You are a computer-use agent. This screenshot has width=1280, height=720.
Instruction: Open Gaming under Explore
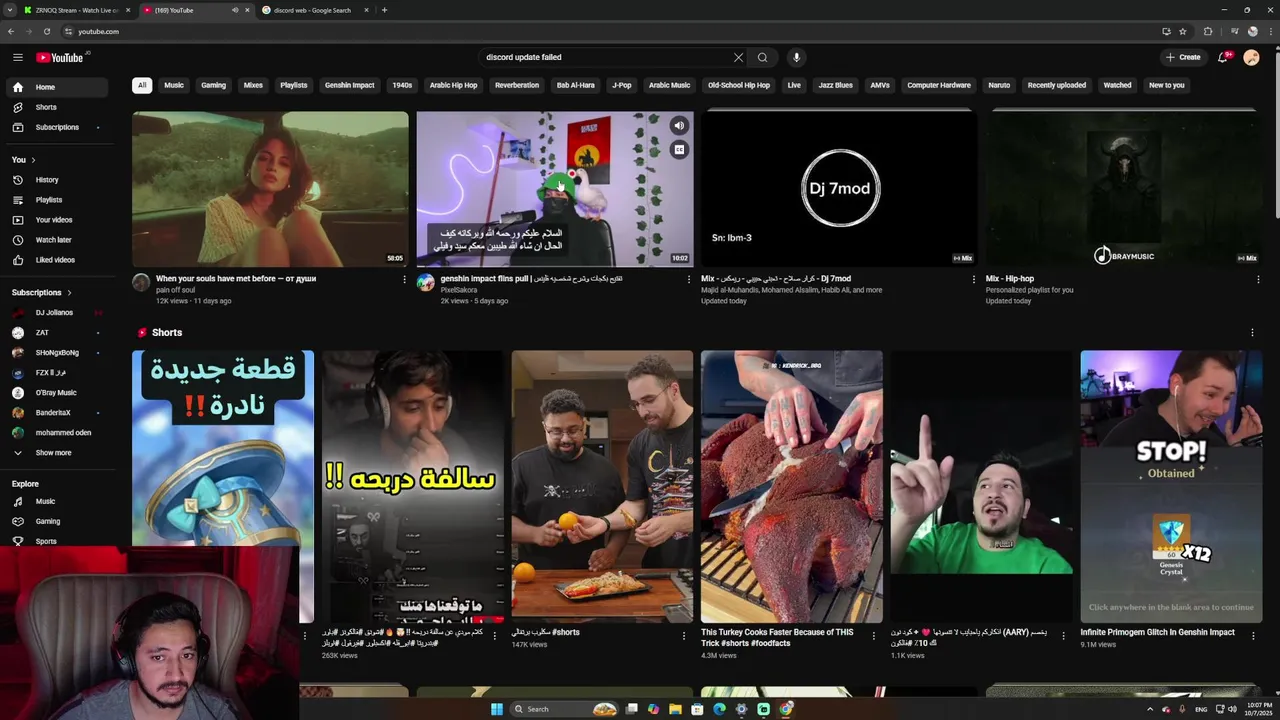[58, 521]
